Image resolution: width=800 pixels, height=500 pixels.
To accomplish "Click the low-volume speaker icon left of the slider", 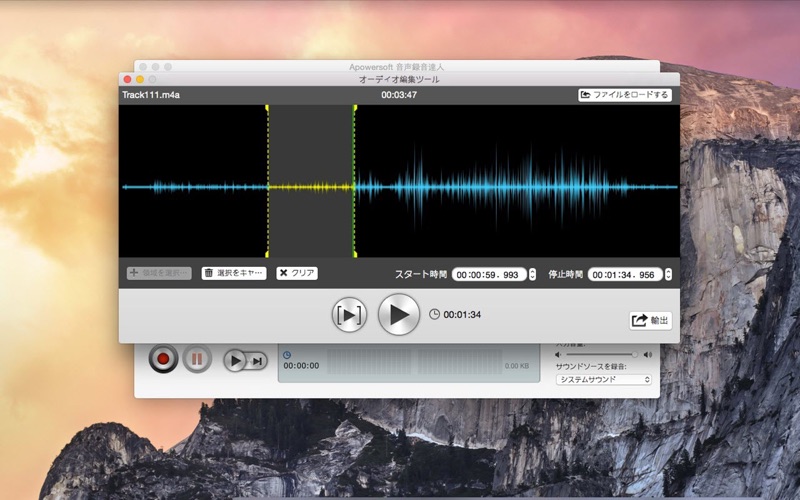I will [558, 355].
